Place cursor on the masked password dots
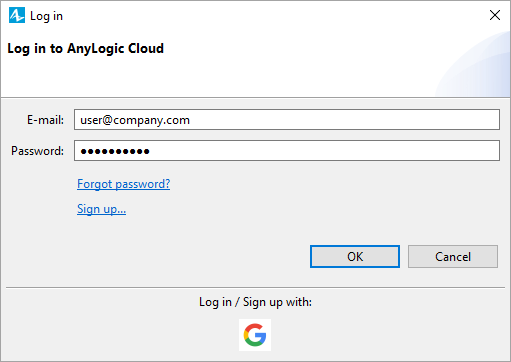The height and width of the screenshot is (362, 511). 115,152
